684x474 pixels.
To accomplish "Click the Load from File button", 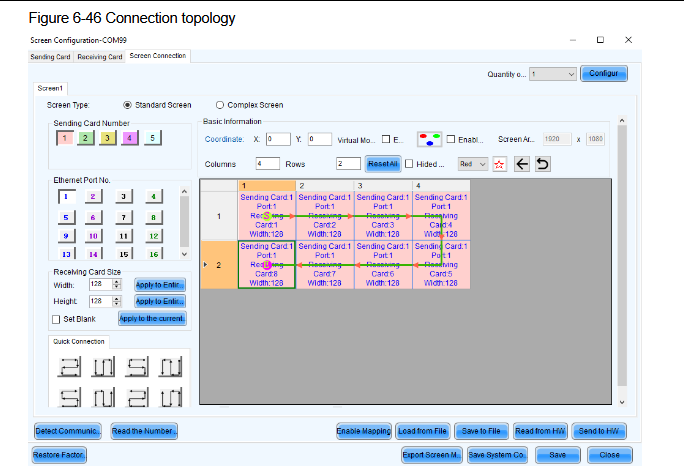I will pos(422,431).
